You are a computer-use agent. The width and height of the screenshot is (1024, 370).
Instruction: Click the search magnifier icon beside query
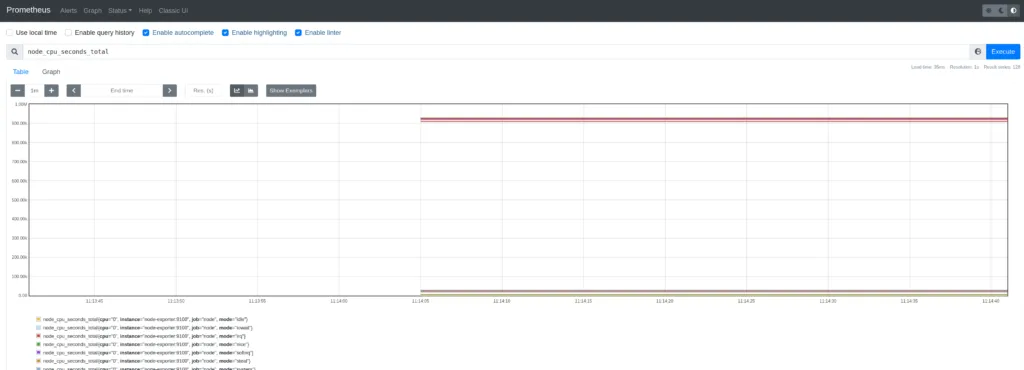click(14, 52)
